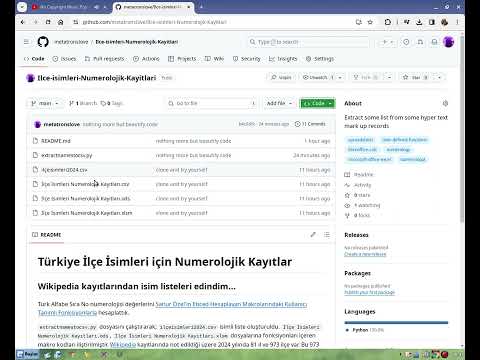Click Publish your first package link
Image resolution: width=480 pixels, height=360 pixels.
369,292
